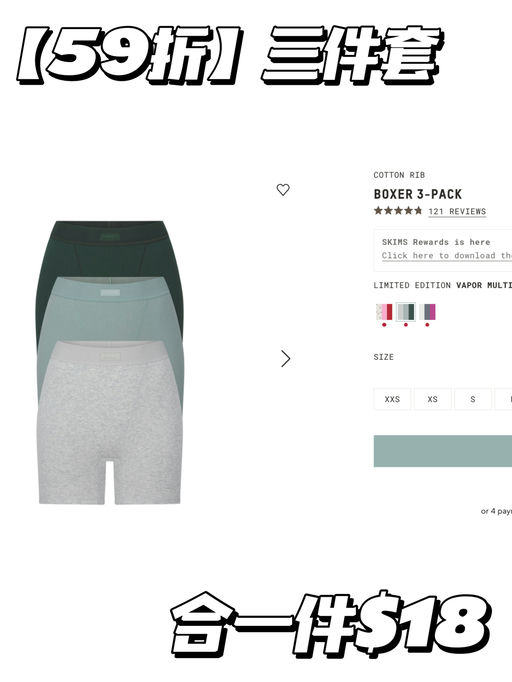Select size S

473,399
